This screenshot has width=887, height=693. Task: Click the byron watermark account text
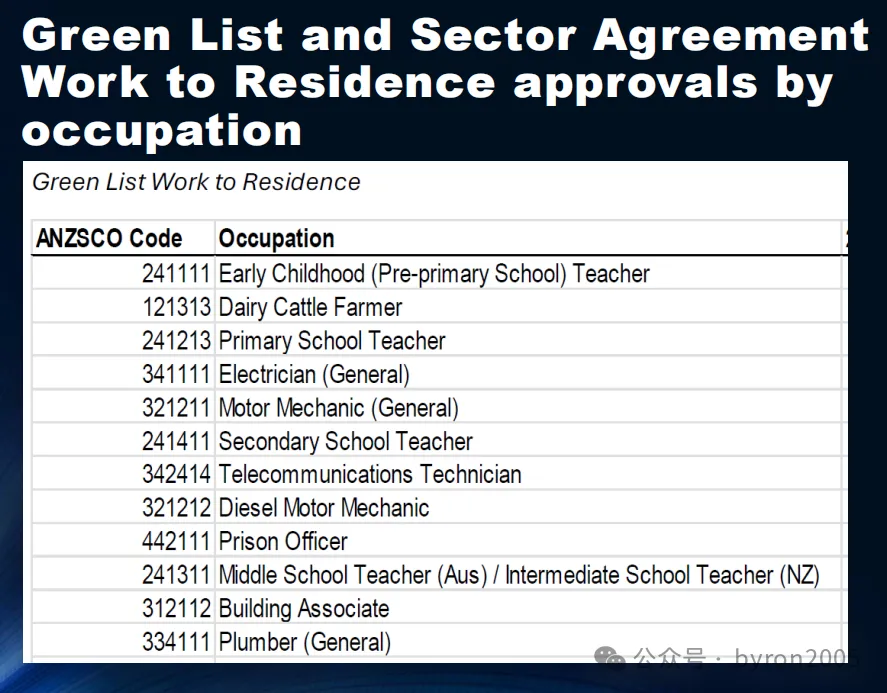[x=795, y=659]
